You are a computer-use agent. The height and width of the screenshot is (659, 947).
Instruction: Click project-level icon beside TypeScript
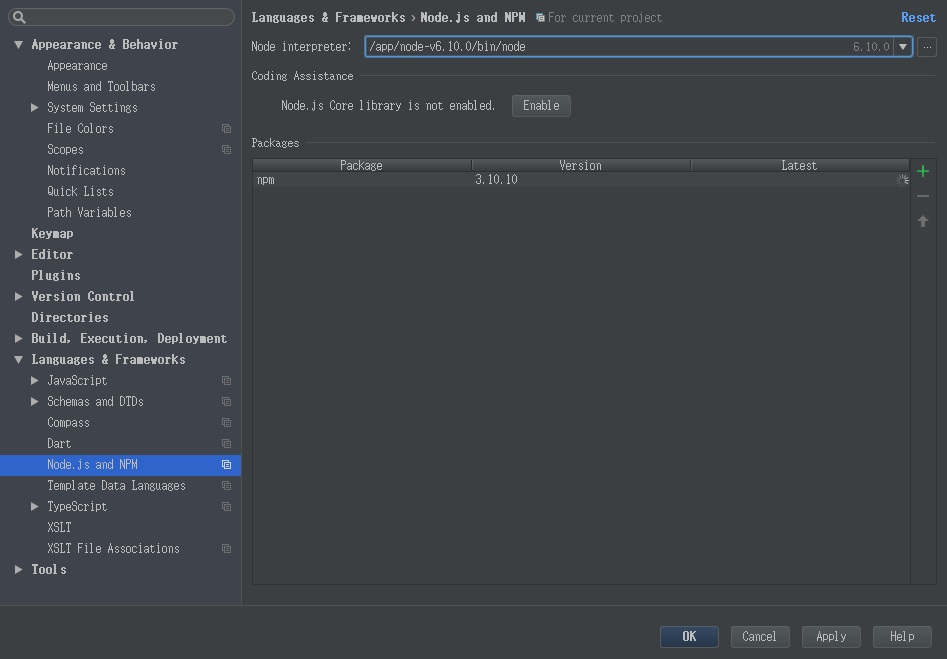coord(226,507)
